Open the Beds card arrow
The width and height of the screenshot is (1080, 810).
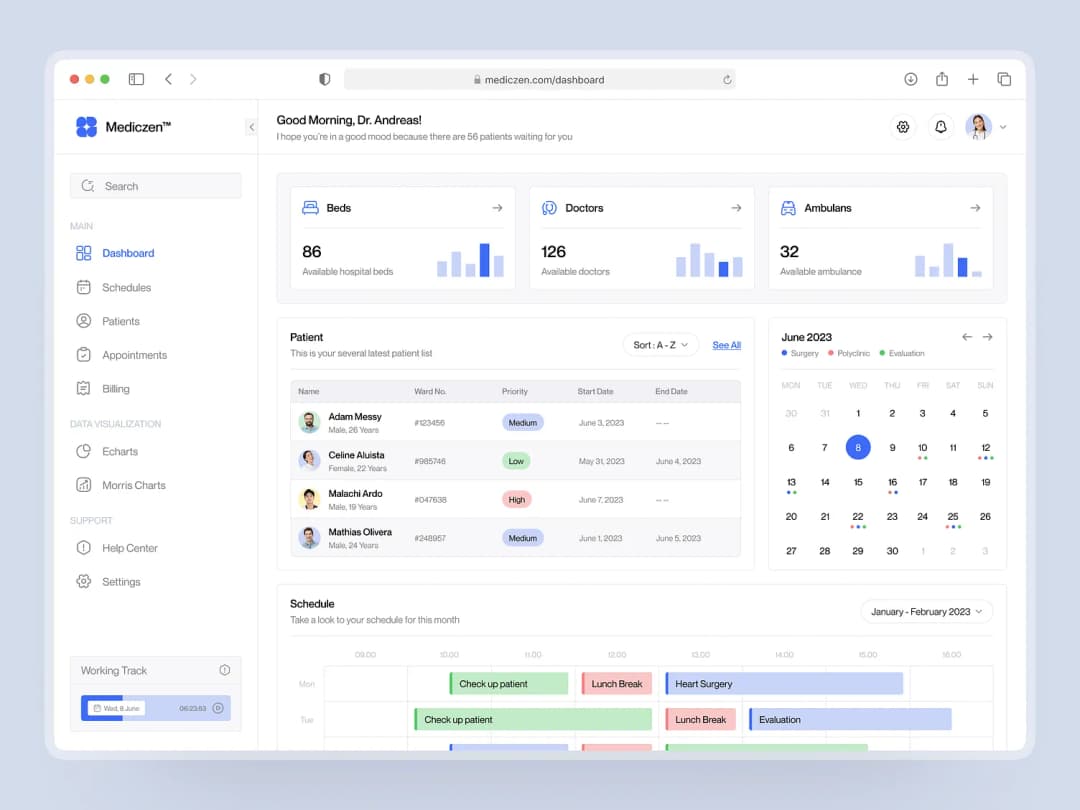coord(497,208)
